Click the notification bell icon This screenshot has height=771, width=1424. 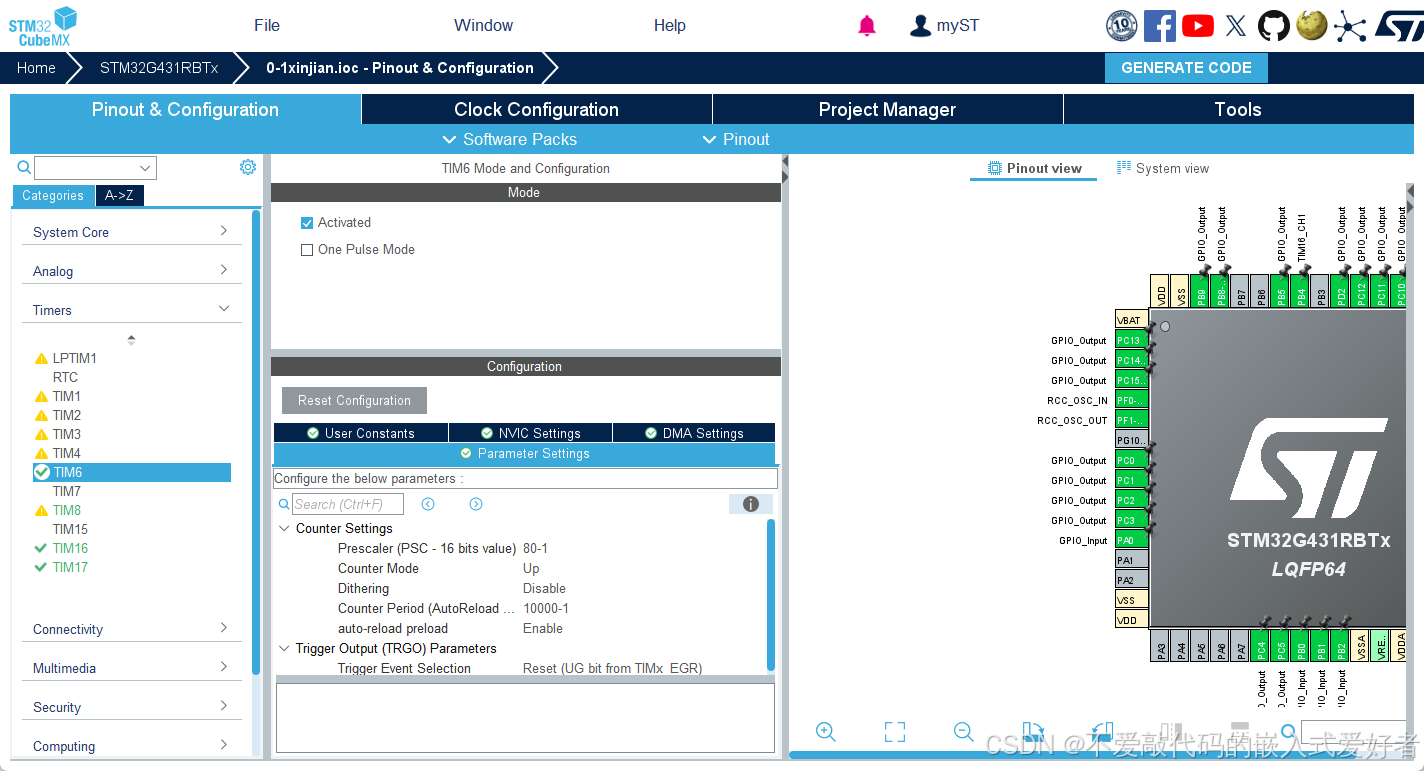tap(867, 26)
